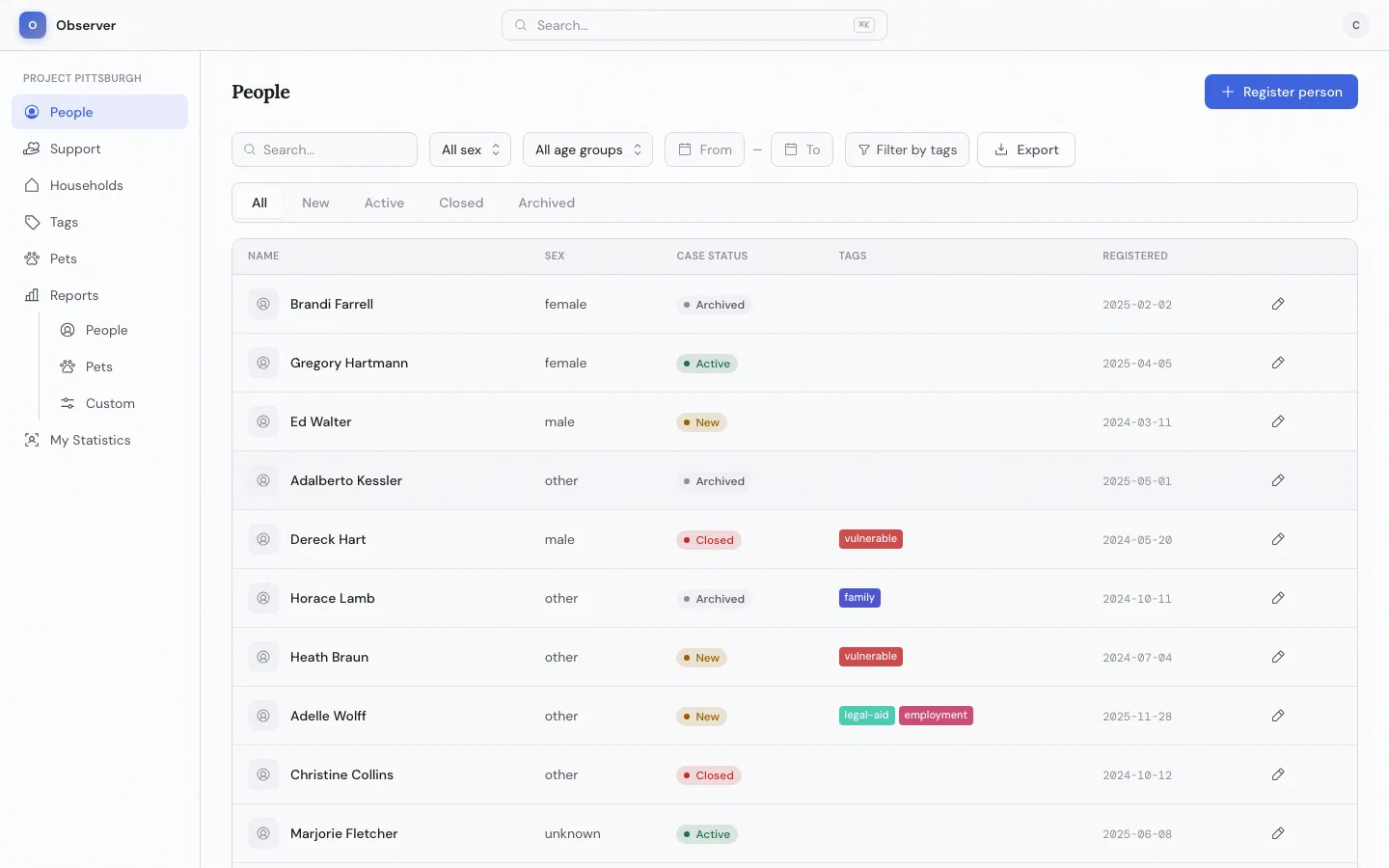Switch to the Archived tab
1389x868 pixels.
coord(546,203)
